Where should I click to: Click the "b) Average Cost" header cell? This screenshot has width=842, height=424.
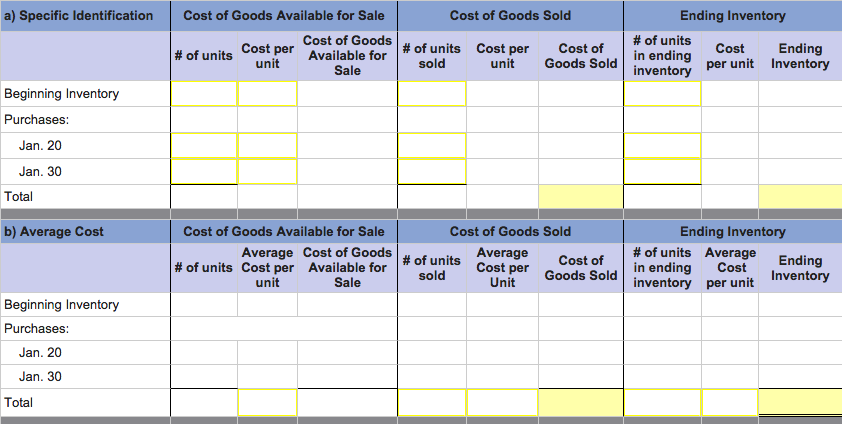tap(84, 231)
